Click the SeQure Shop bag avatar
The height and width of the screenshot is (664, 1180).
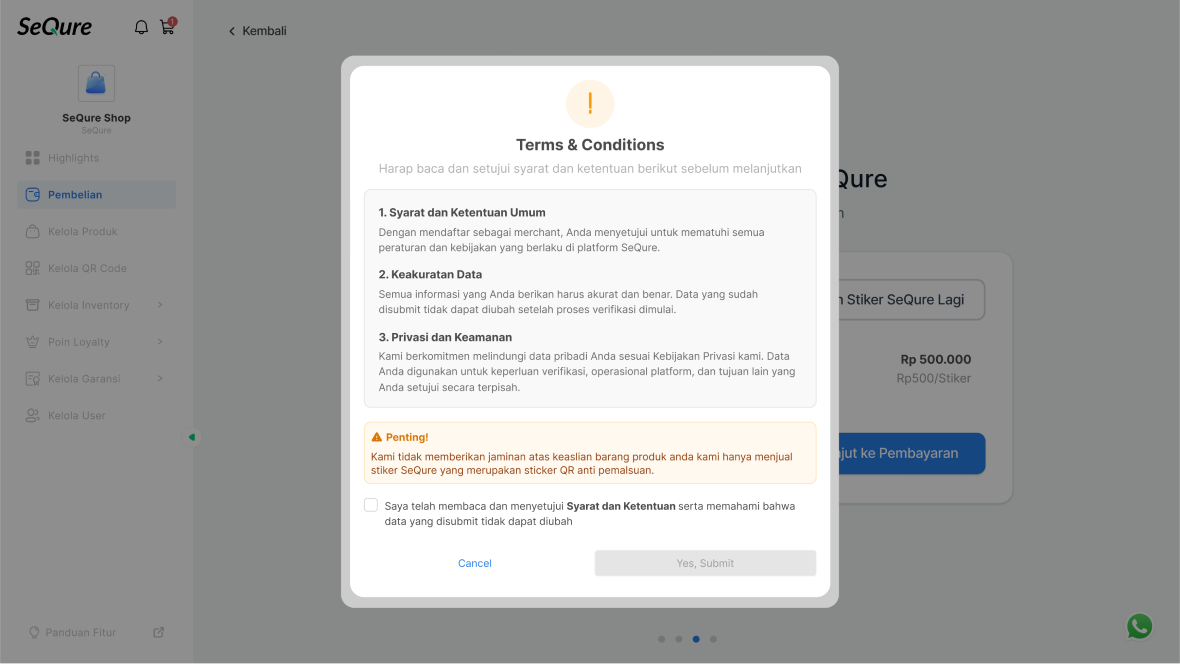click(96, 83)
